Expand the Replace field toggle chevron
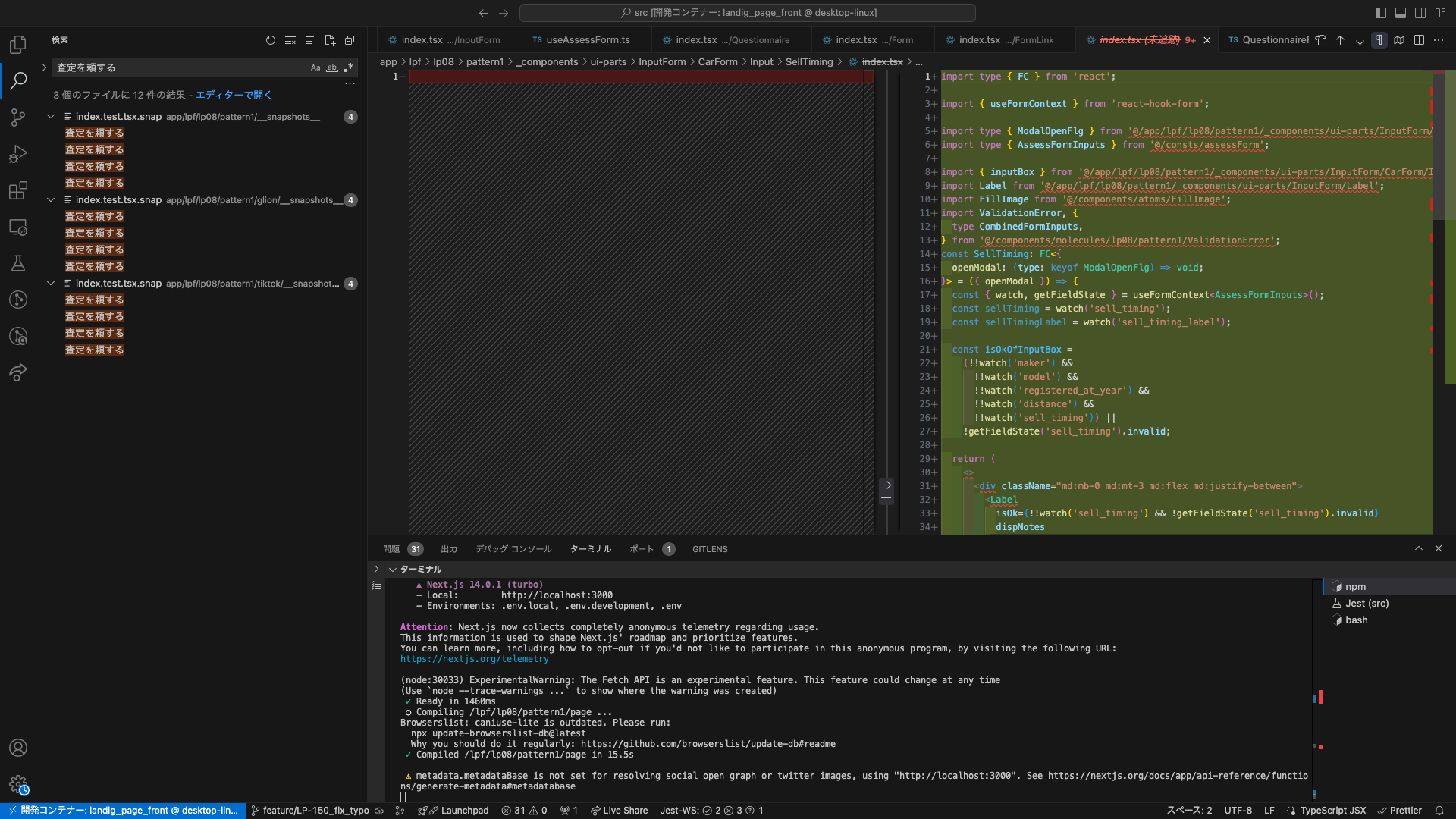This screenshot has width=1456, height=819. coord(44,67)
